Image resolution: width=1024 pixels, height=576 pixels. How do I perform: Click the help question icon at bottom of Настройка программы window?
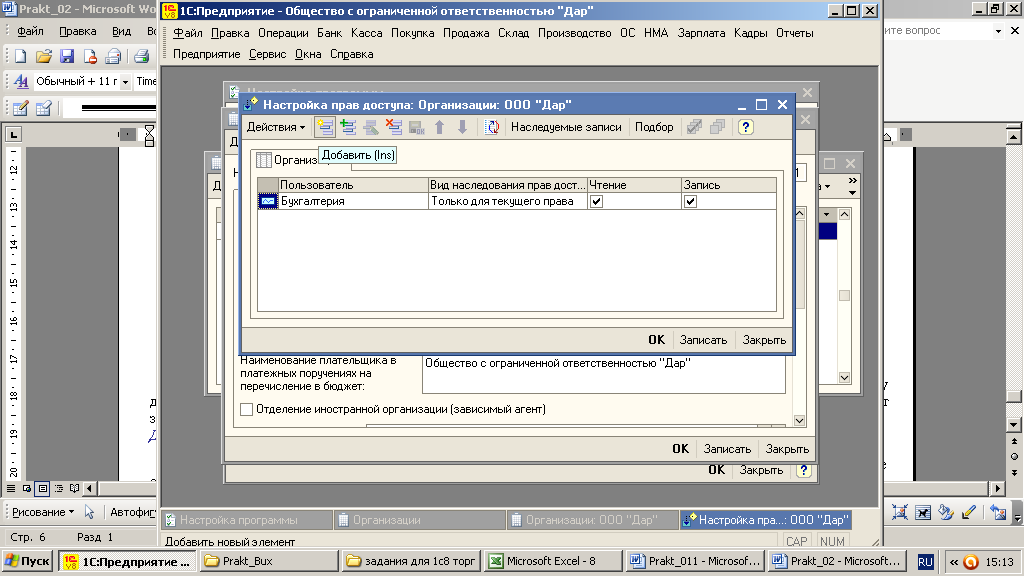[804, 470]
